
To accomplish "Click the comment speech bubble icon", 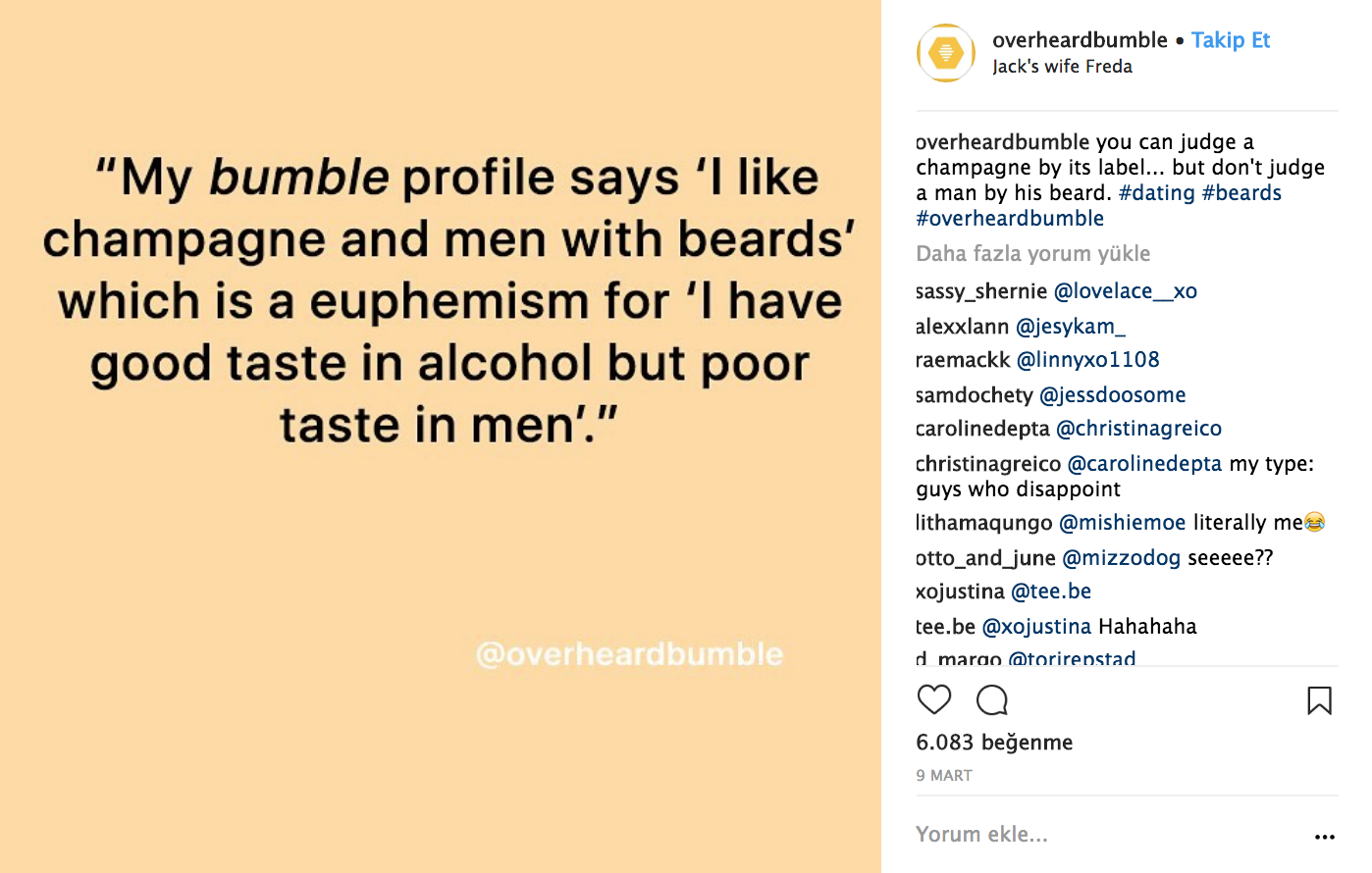I will click(x=992, y=700).
